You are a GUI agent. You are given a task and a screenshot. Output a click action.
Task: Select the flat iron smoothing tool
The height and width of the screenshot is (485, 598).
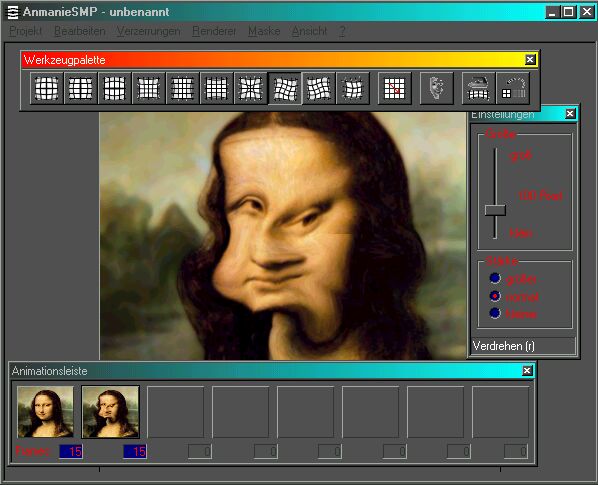[x=478, y=88]
